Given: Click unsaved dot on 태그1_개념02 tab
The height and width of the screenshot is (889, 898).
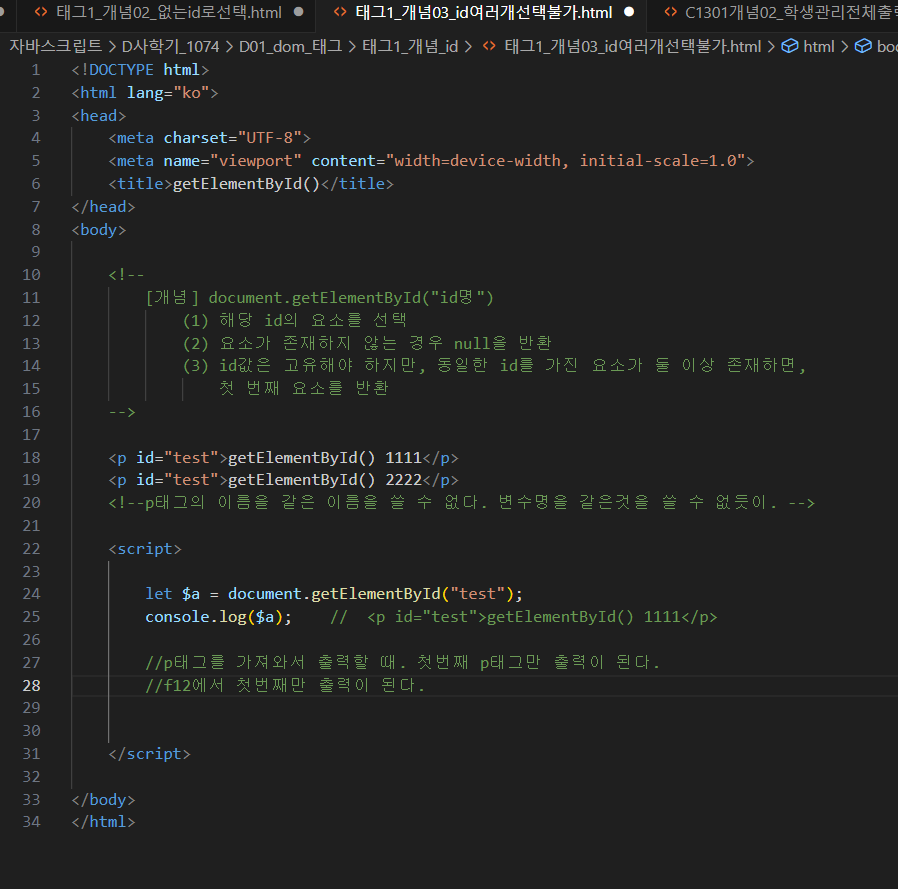Looking at the screenshot, I should (x=298, y=12).
